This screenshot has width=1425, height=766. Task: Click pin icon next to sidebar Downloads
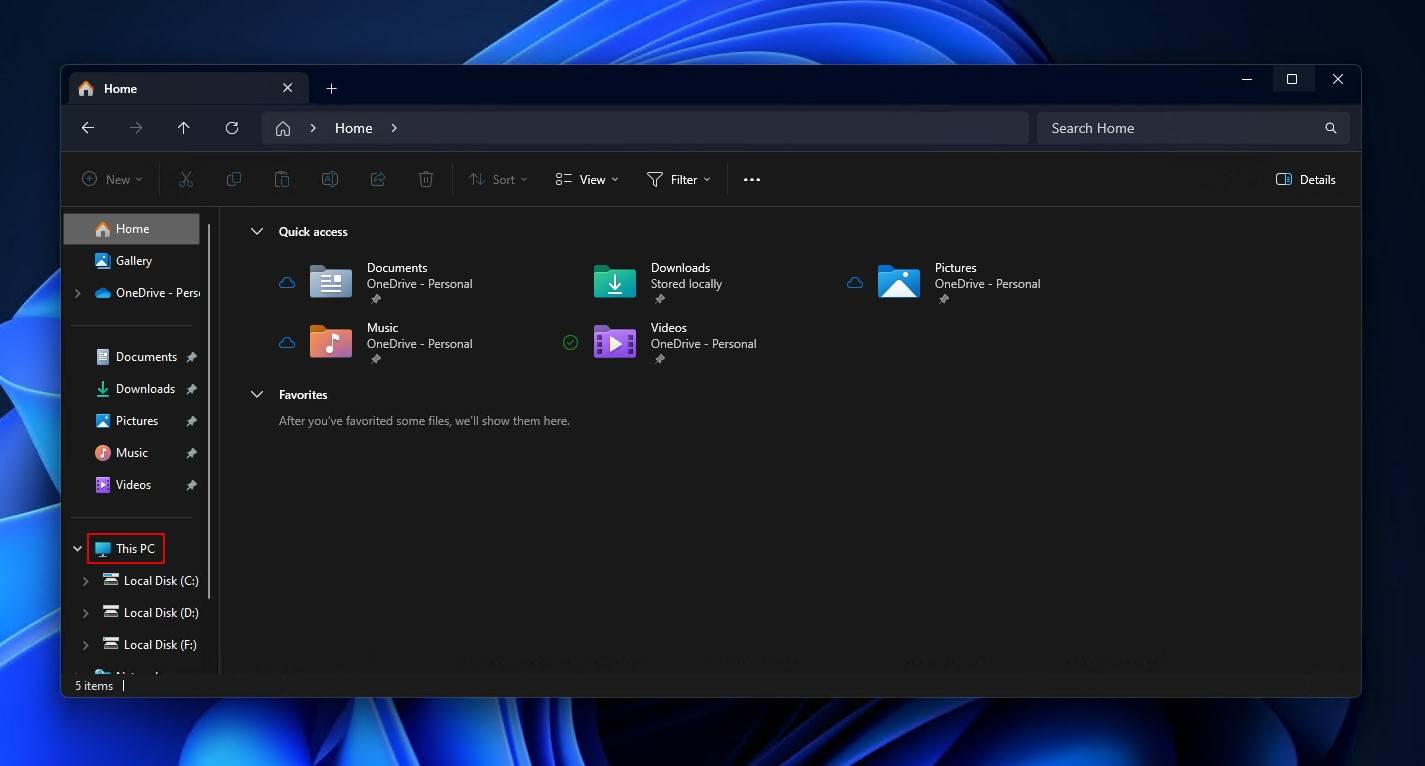pyautogui.click(x=191, y=389)
